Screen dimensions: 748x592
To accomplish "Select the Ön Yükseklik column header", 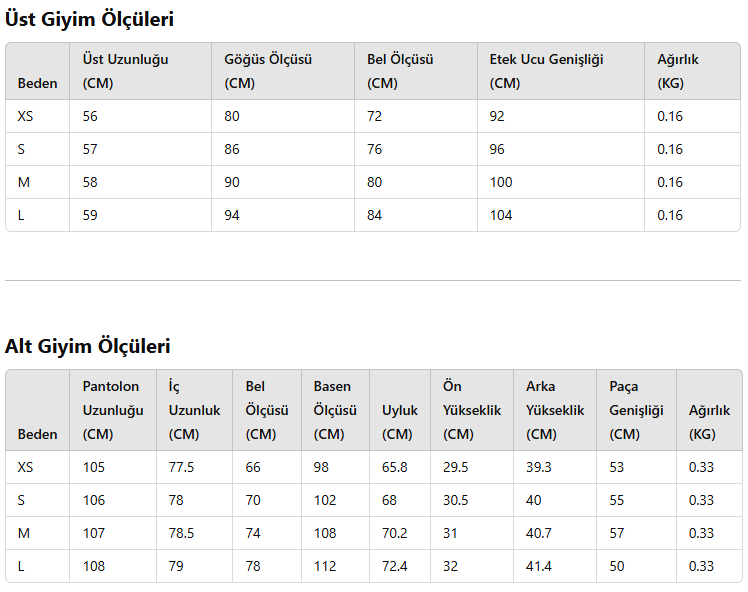I will coord(472,410).
